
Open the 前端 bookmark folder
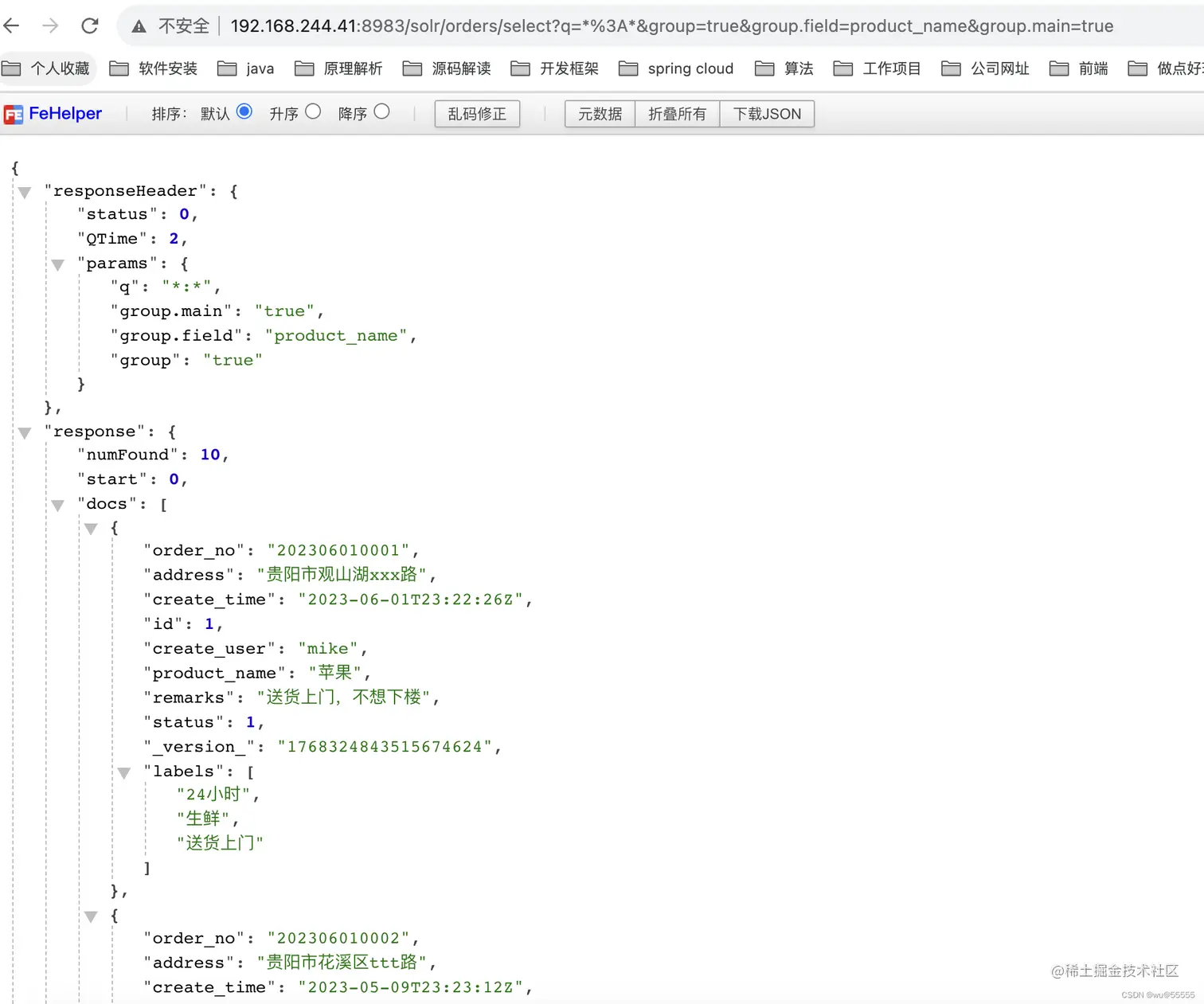1079,68
